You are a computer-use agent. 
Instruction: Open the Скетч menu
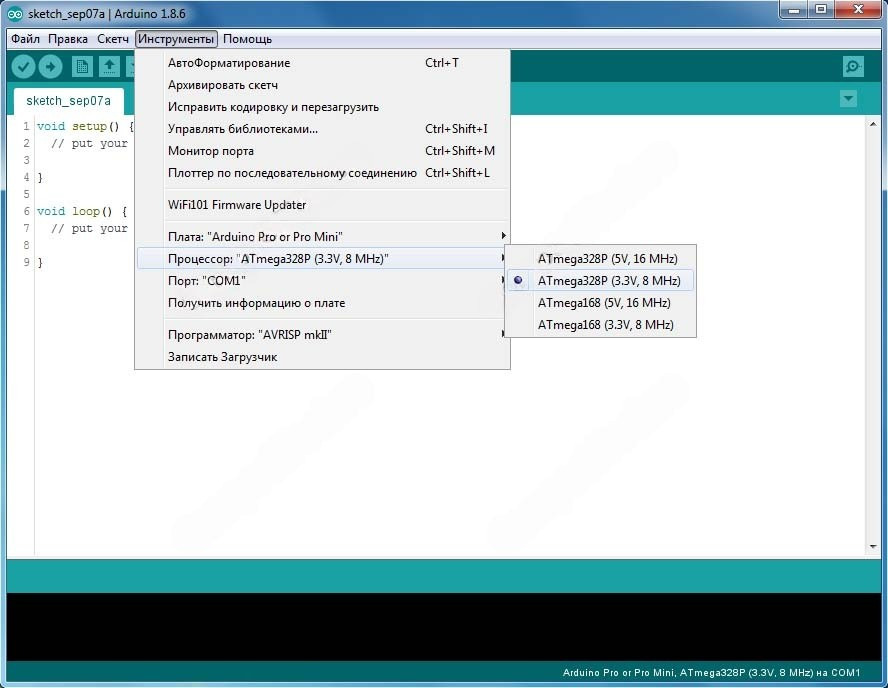(113, 39)
